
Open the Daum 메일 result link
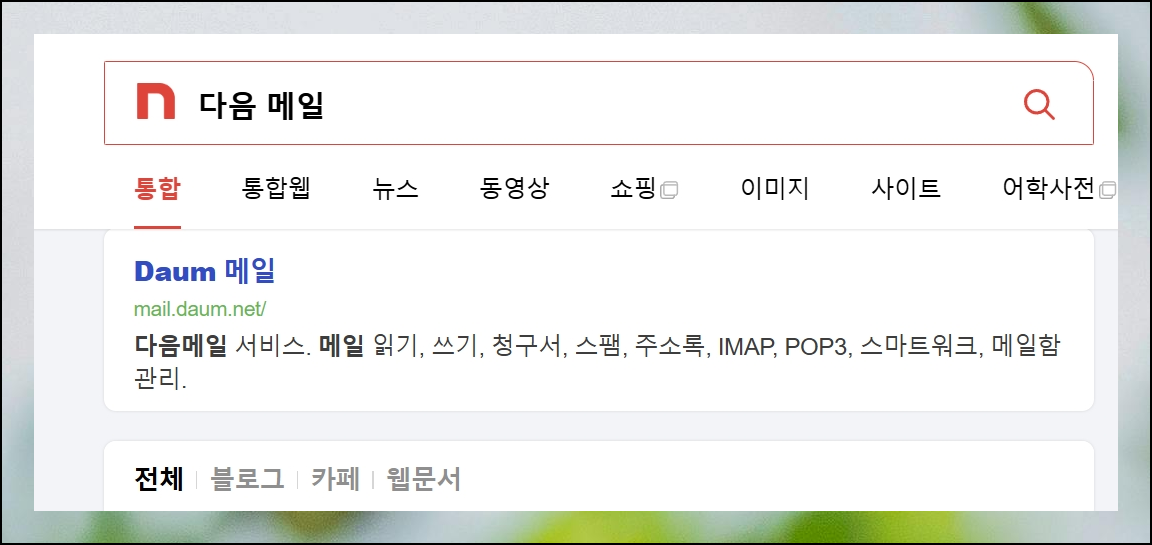tap(204, 272)
